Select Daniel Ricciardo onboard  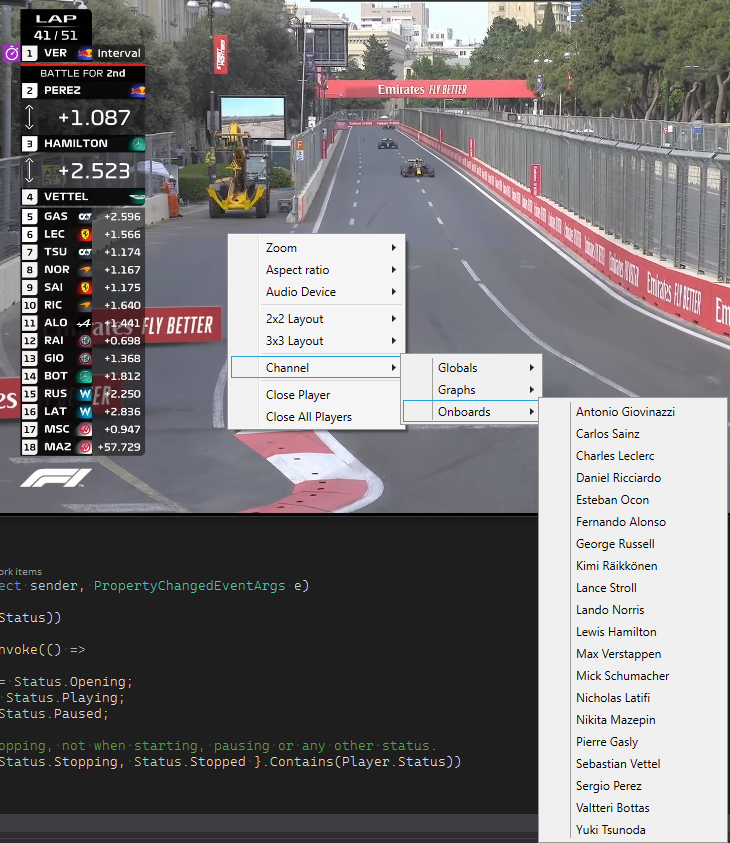(633, 478)
